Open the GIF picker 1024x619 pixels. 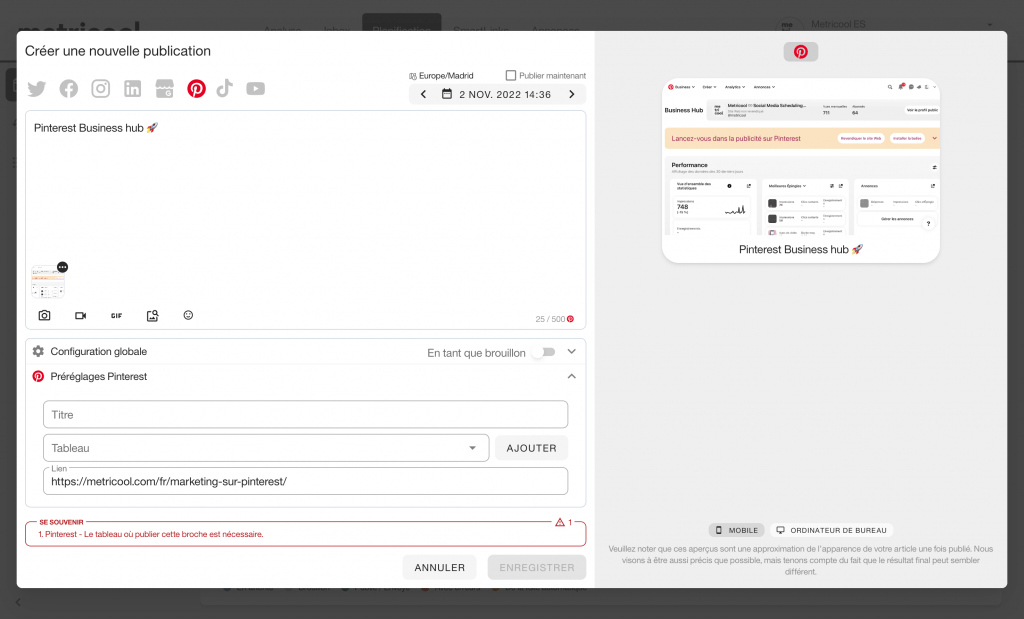[116, 315]
